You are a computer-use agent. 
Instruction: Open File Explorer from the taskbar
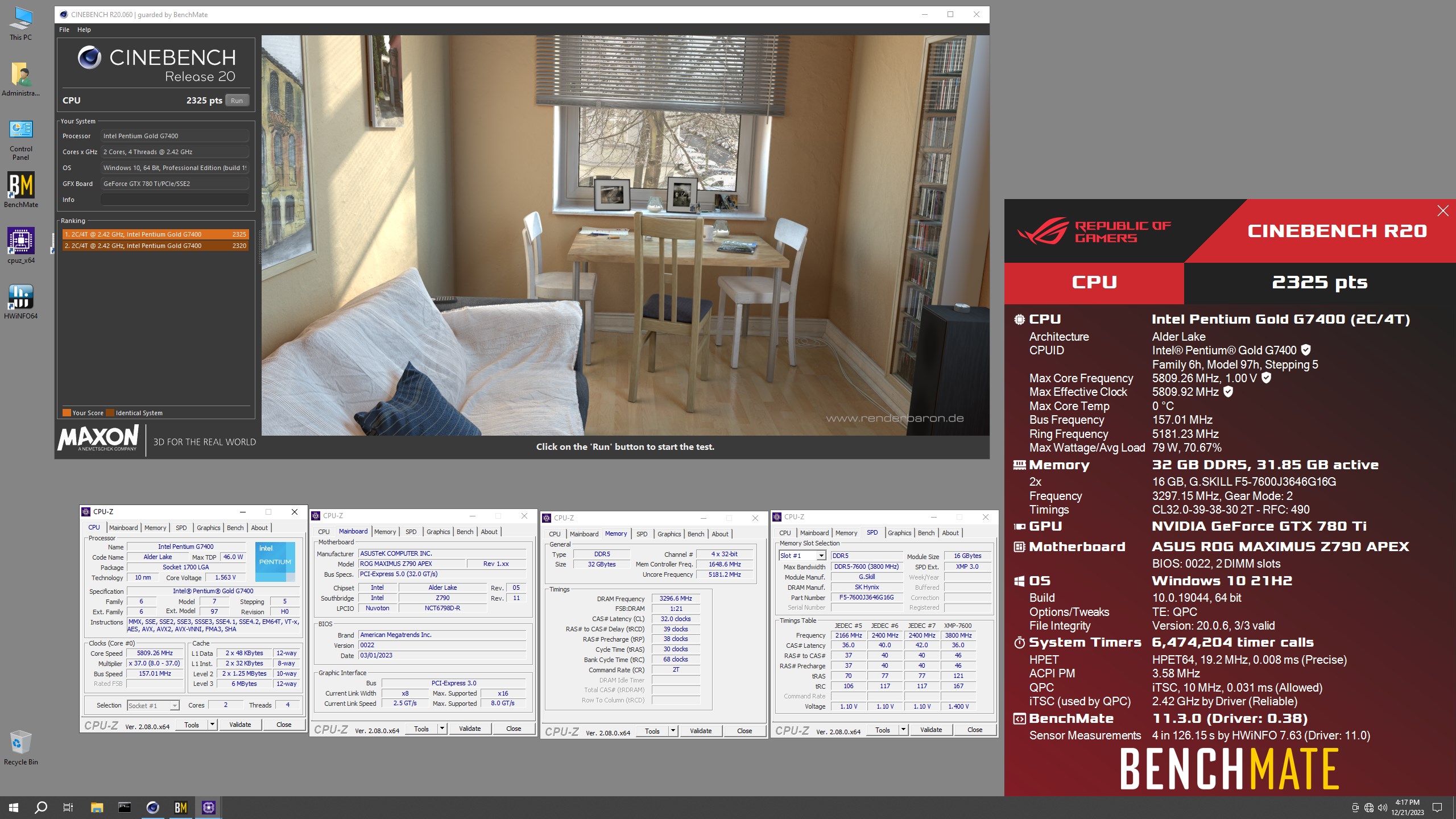(x=97, y=807)
